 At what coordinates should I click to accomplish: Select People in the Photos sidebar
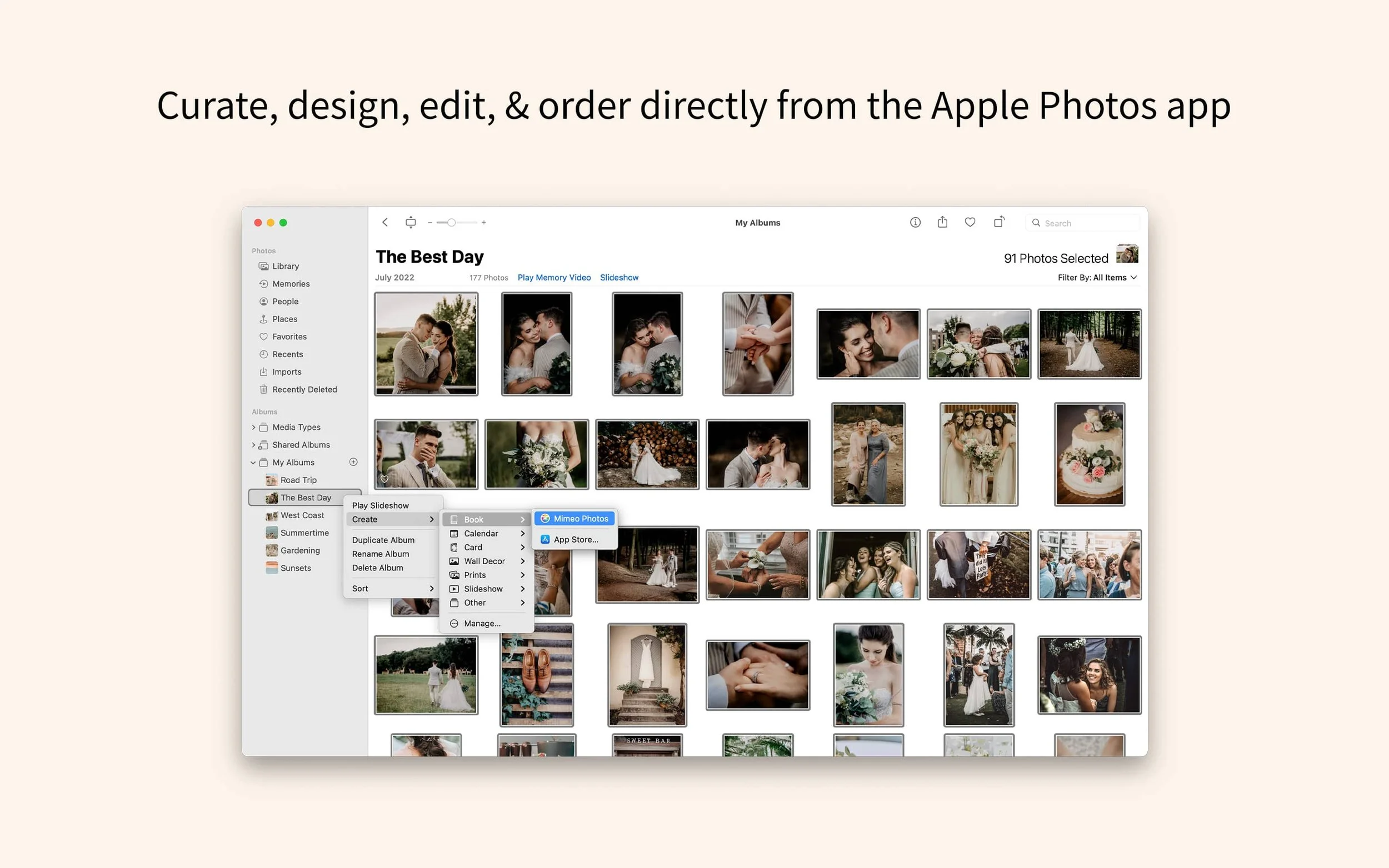click(x=286, y=301)
